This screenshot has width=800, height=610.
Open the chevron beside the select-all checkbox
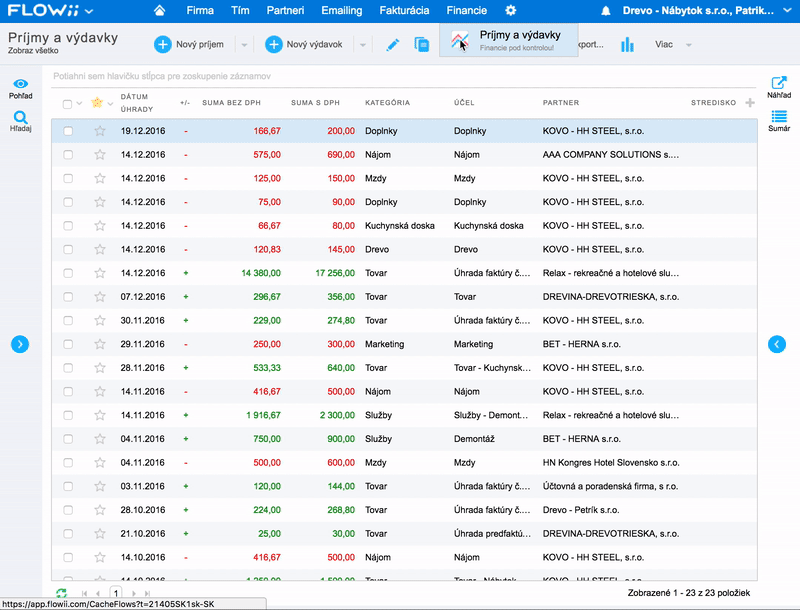point(79,103)
